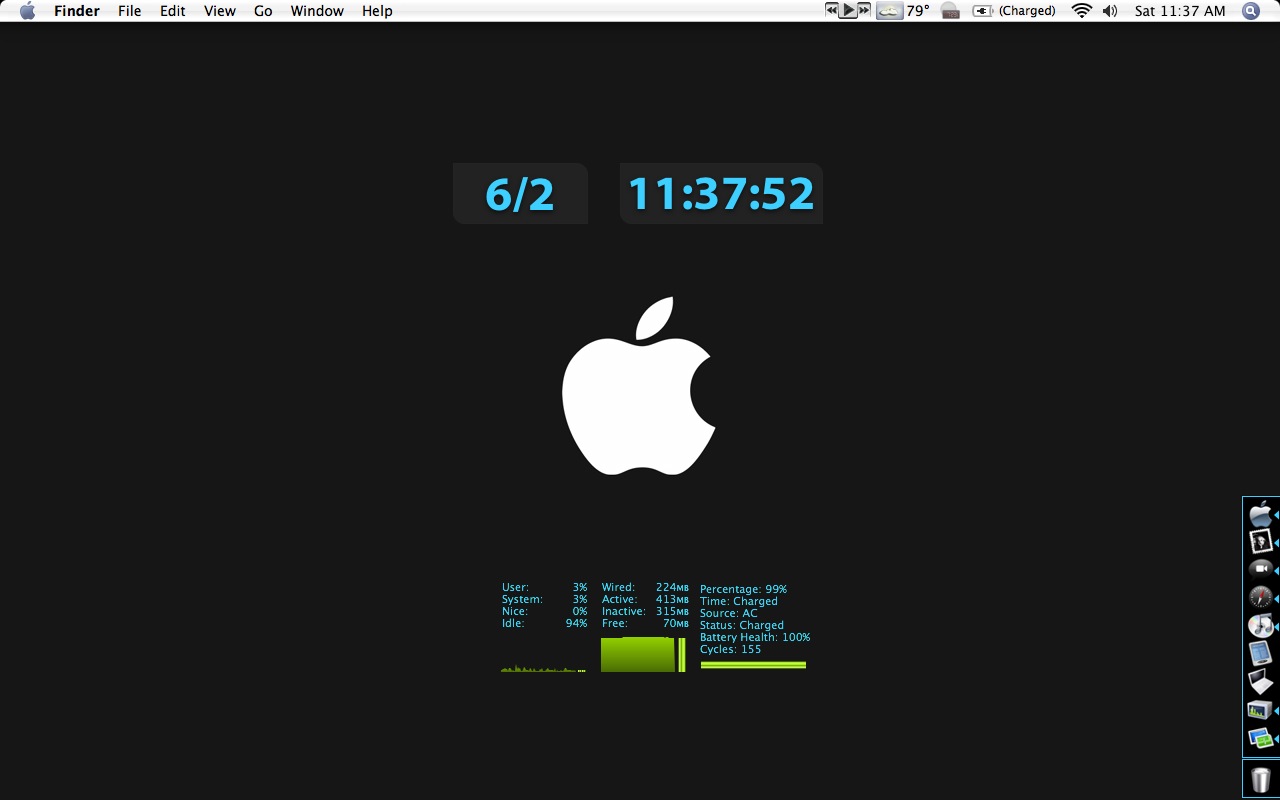The width and height of the screenshot is (1280, 800).
Task: Launch Safari via the compass dock icon
Action: click(x=1260, y=598)
